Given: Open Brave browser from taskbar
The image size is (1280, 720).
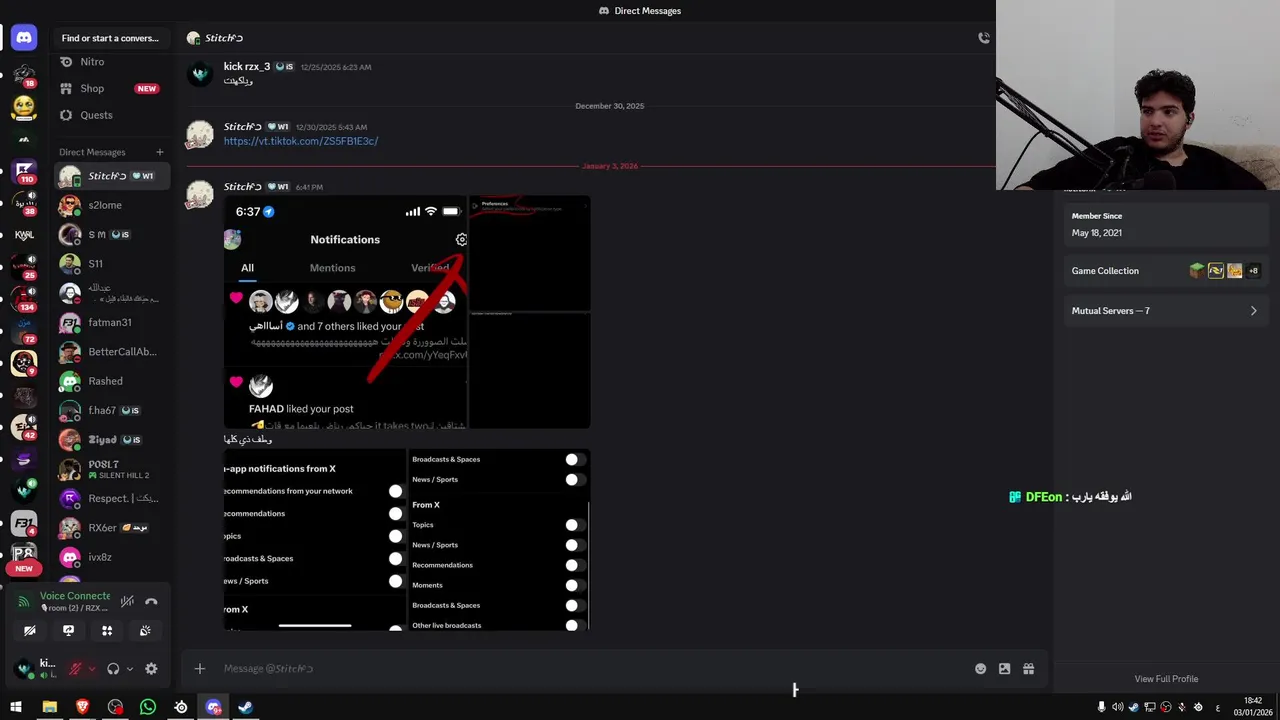Looking at the screenshot, I should (x=83, y=707).
